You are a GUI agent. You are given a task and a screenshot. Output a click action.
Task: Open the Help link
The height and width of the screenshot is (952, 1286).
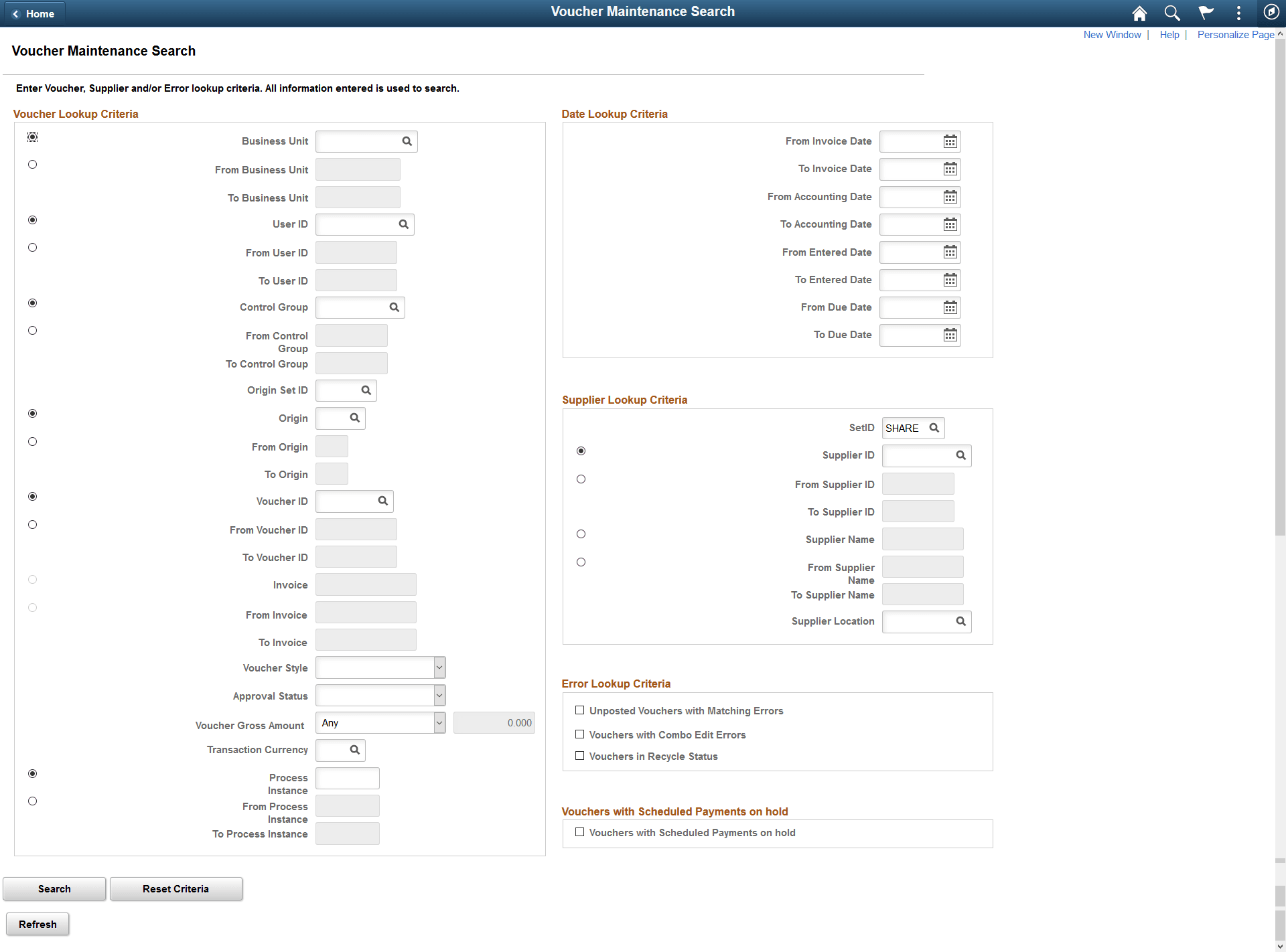point(1169,34)
